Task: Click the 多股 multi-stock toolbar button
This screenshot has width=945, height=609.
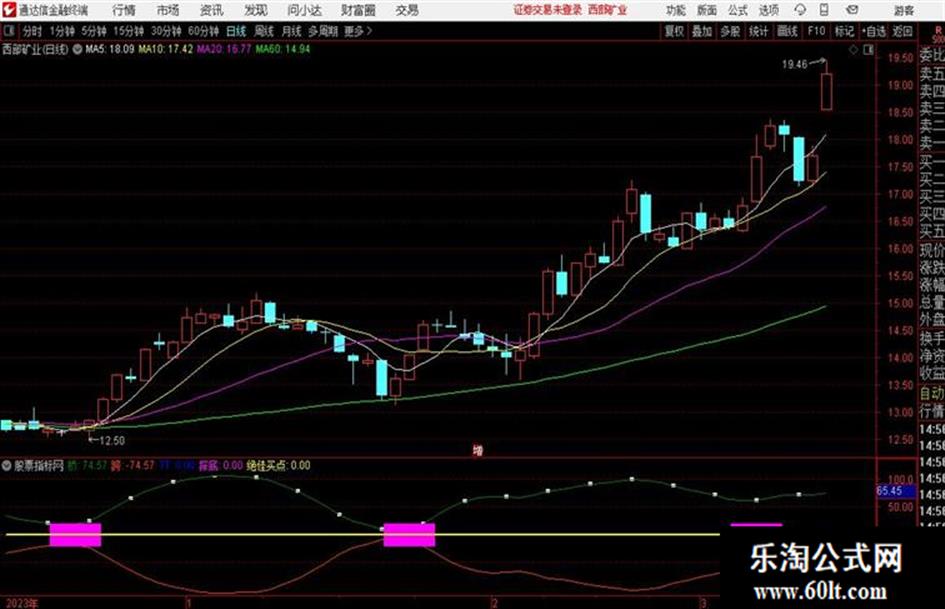Action: (730, 31)
